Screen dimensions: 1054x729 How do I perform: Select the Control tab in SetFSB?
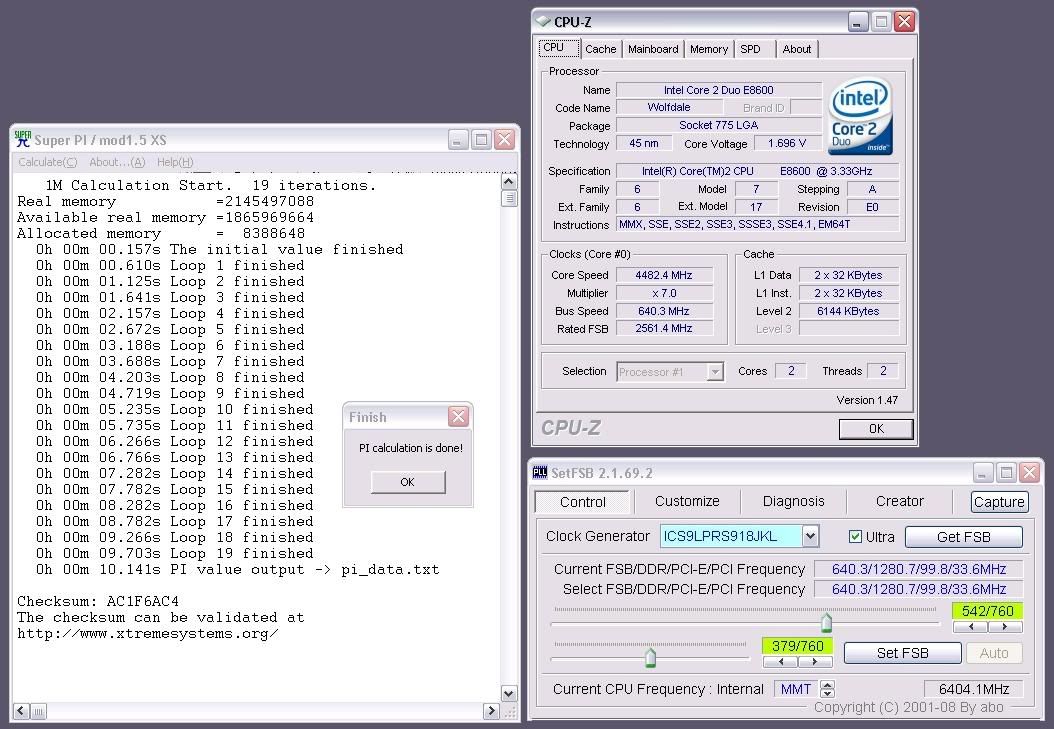(582, 502)
